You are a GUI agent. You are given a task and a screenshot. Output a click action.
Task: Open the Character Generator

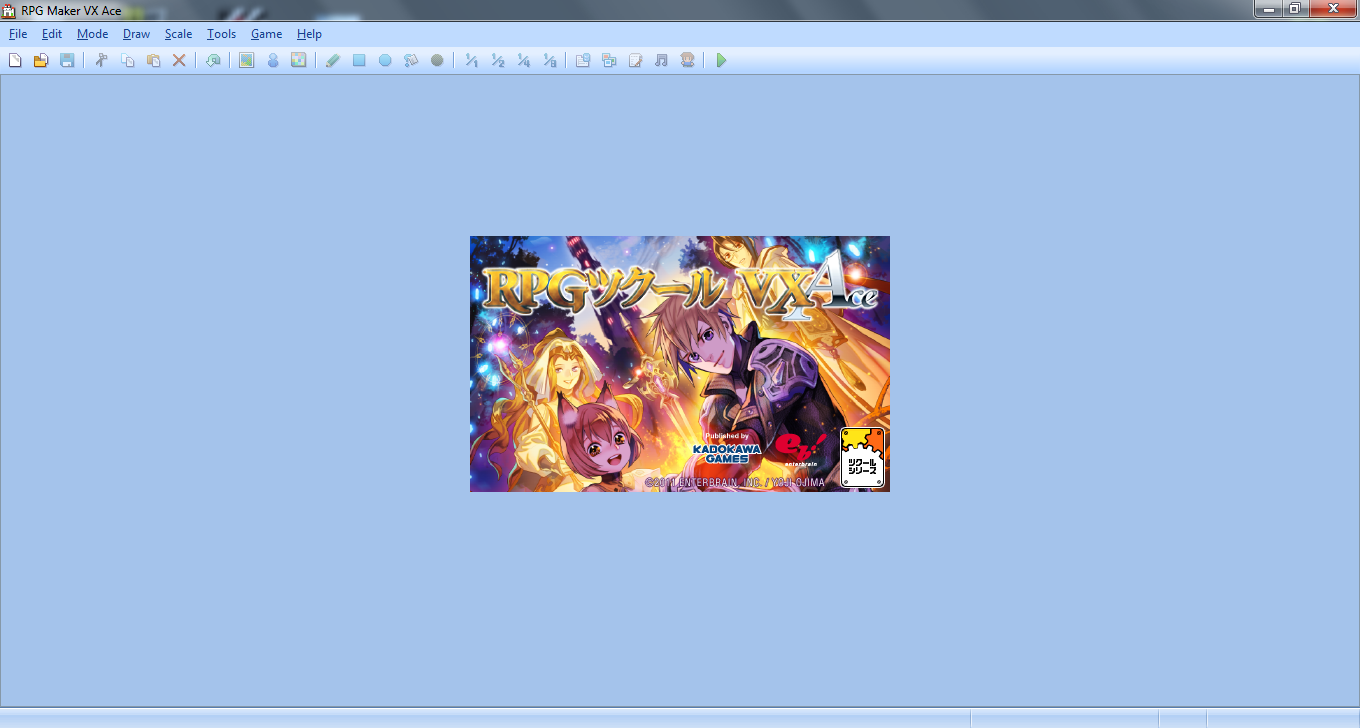pos(687,60)
